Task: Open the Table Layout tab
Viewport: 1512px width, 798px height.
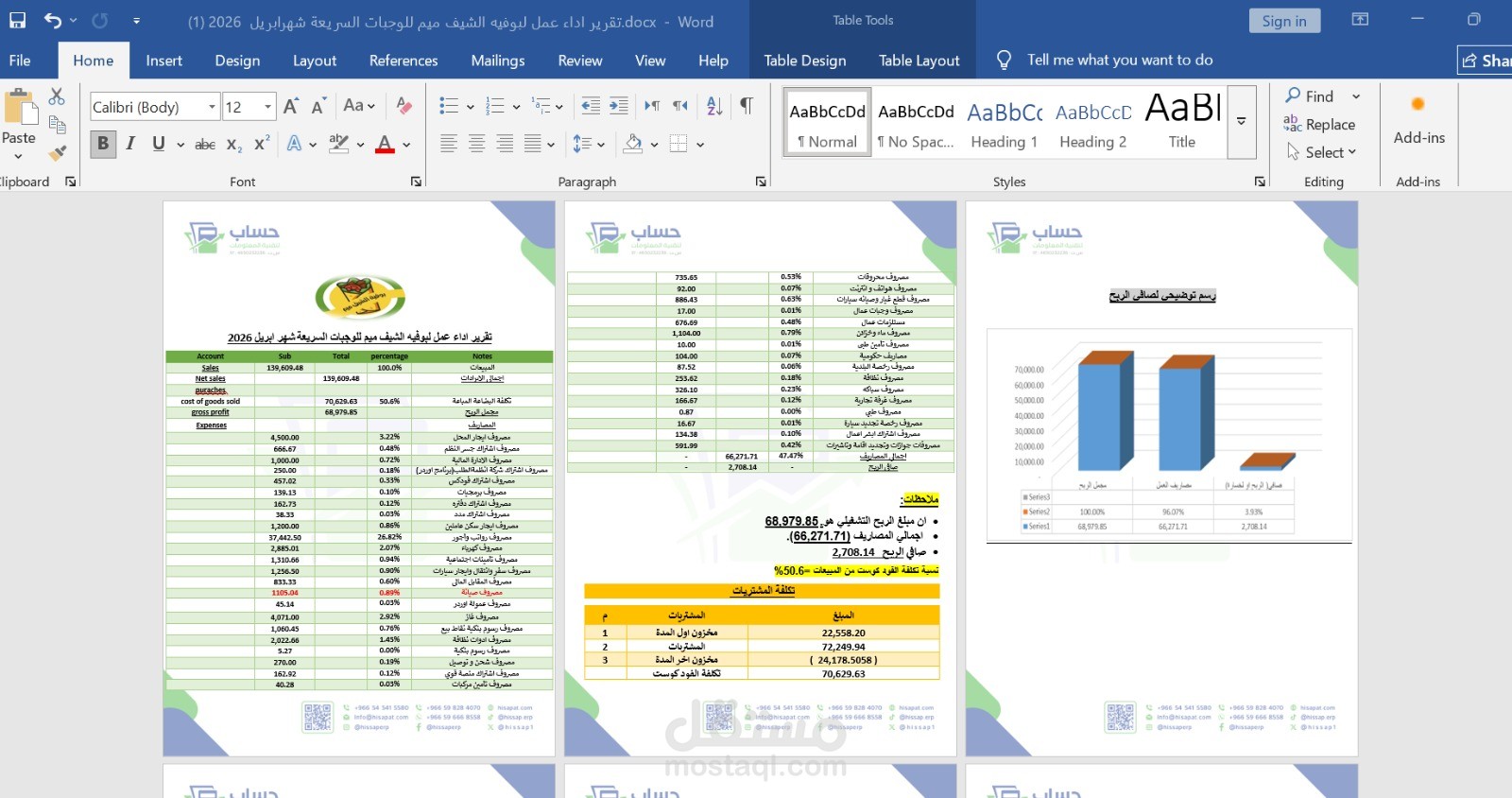Action: point(919,61)
